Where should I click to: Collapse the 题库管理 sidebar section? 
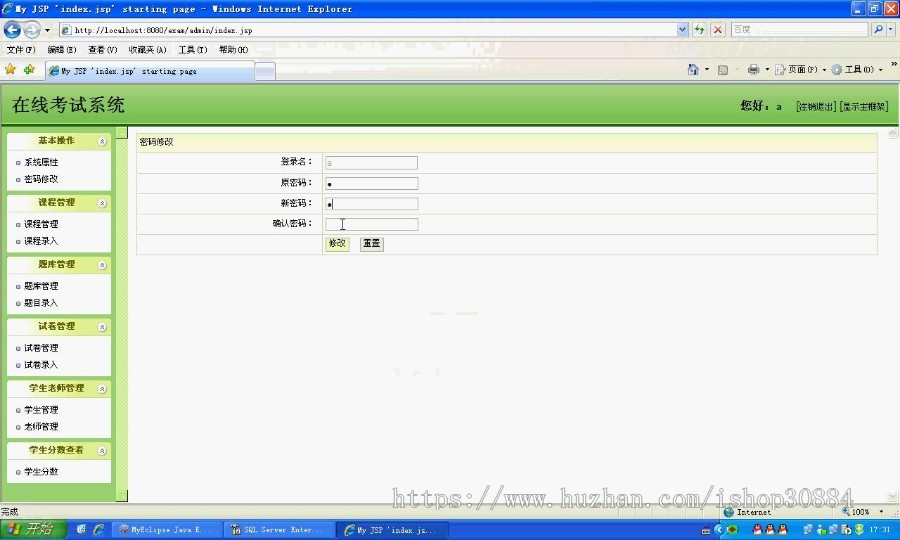(x=102, y=265)
